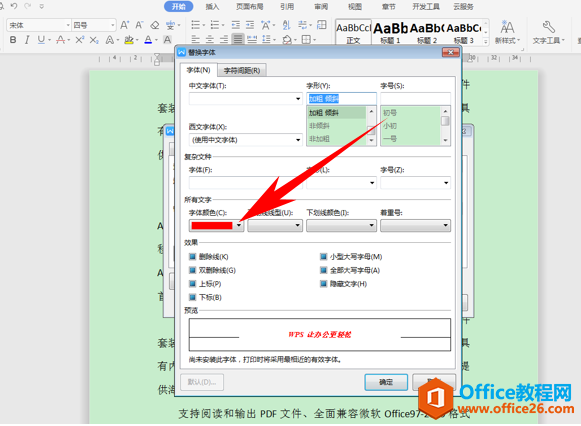
Task: Open the Chinese font 中文字体 dropdown
Action: click(x=298, y=99)
